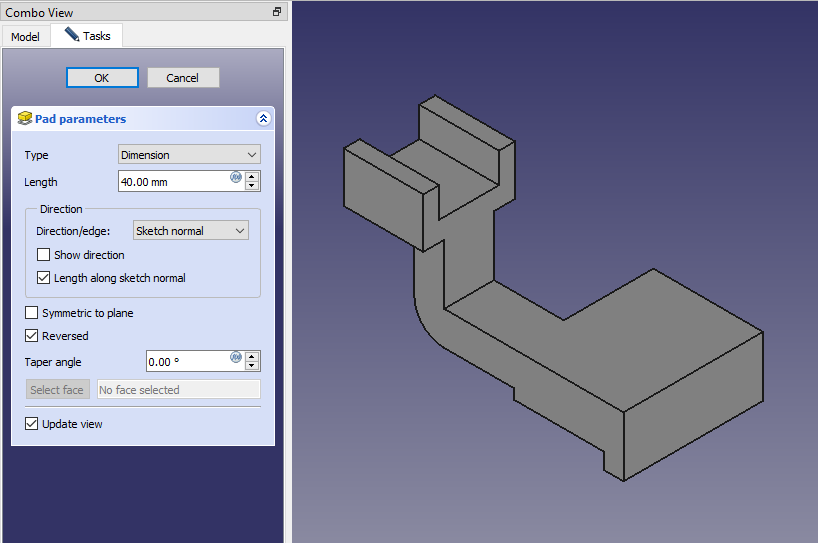This screenshot has height=543, width=818.
Task: Click the Length input field
Action: [x=172, y=182]
